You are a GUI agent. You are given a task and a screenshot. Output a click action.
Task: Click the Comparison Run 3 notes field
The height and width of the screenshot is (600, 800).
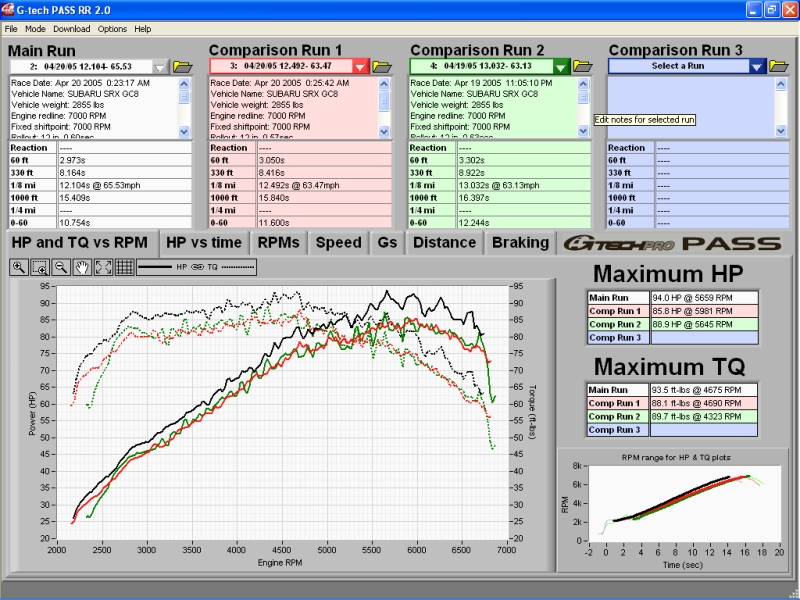(x=690, y=107)
